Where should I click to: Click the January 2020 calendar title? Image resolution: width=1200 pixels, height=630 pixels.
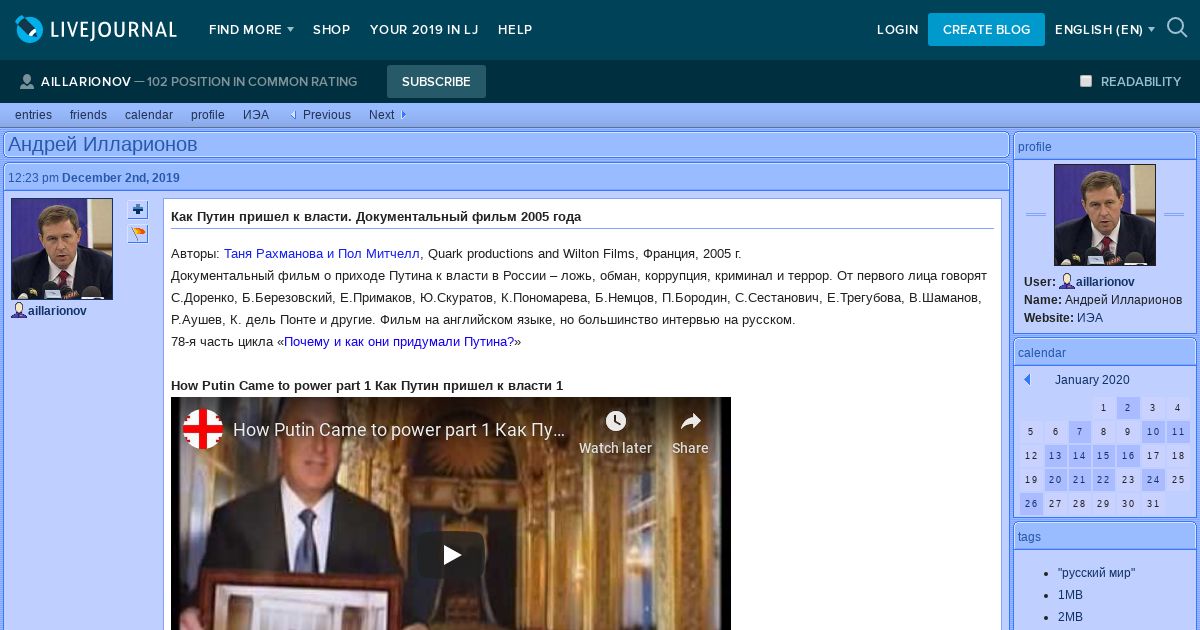tap(1092, 380)
